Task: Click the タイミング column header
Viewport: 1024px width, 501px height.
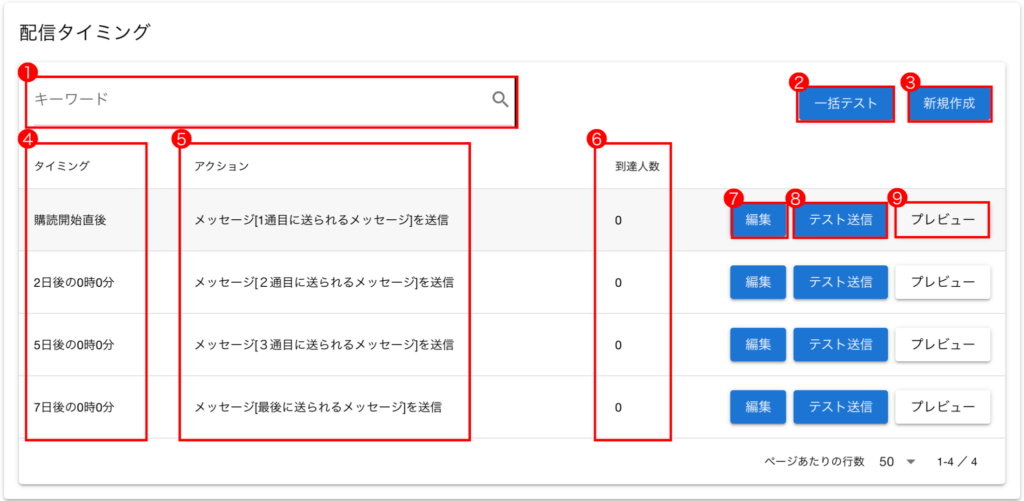Action: pos(62,166)
